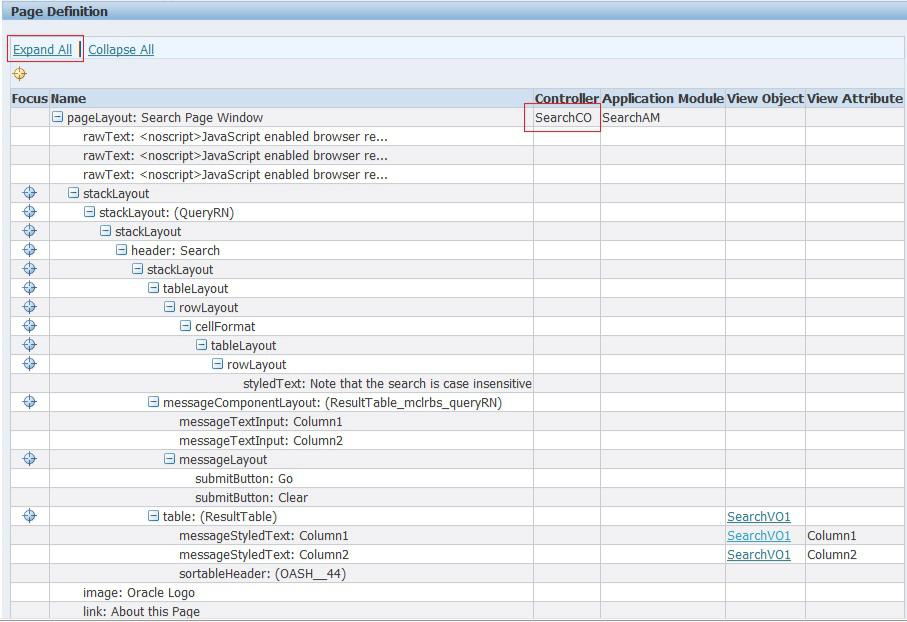Click the Collapse All link

tap(120, 49)
